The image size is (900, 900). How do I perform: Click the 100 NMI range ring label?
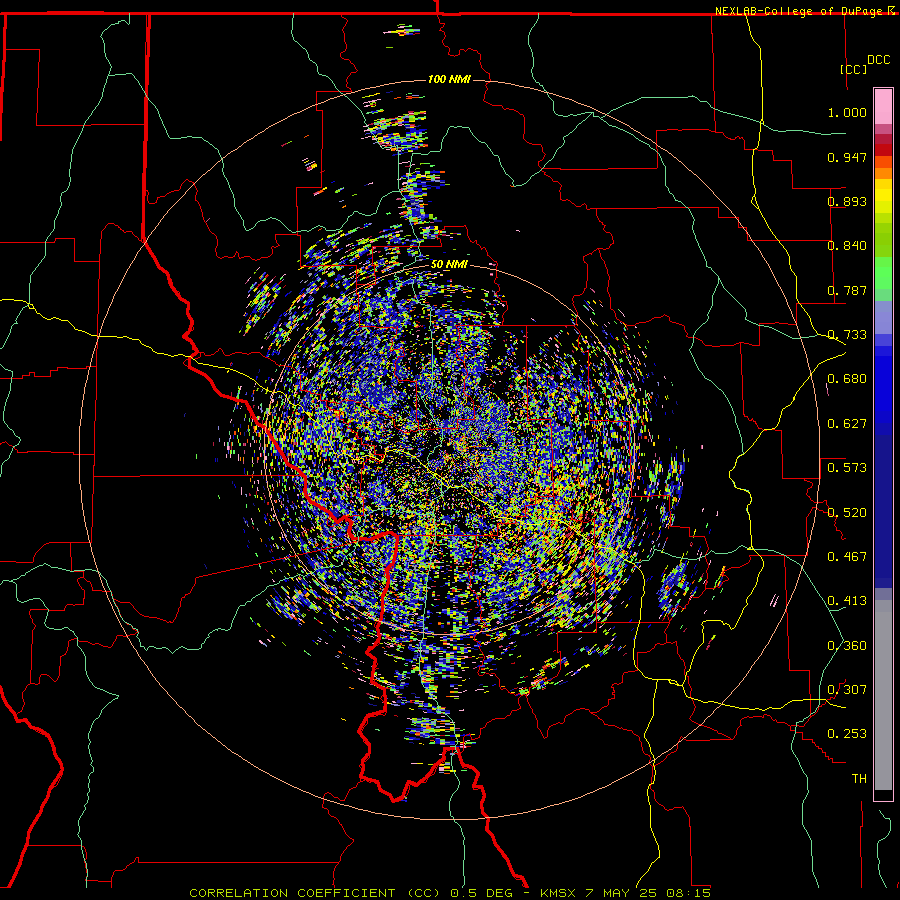click(x=449, y=79)
